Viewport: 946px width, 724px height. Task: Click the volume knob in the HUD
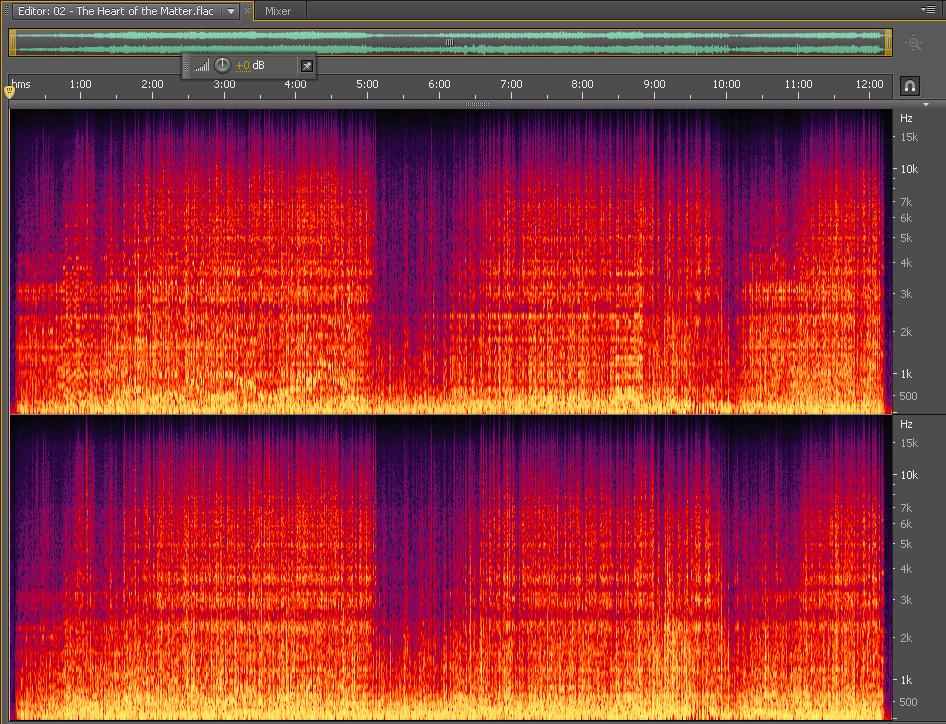click(x=222, y=65)
